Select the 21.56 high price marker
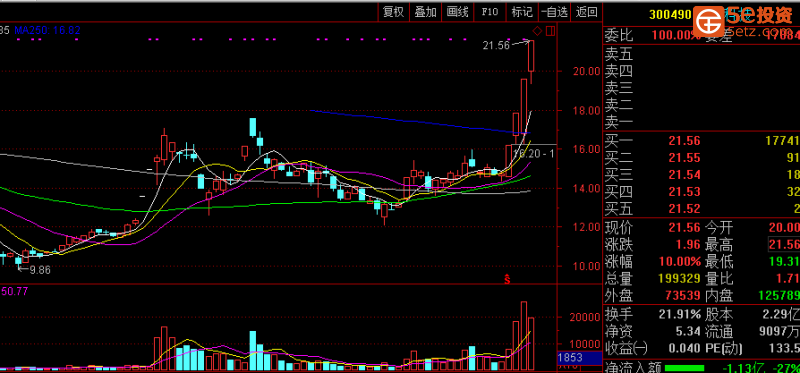Image resolution: width=800 pixels, height=373 pixels. click(x=496, y=45)
